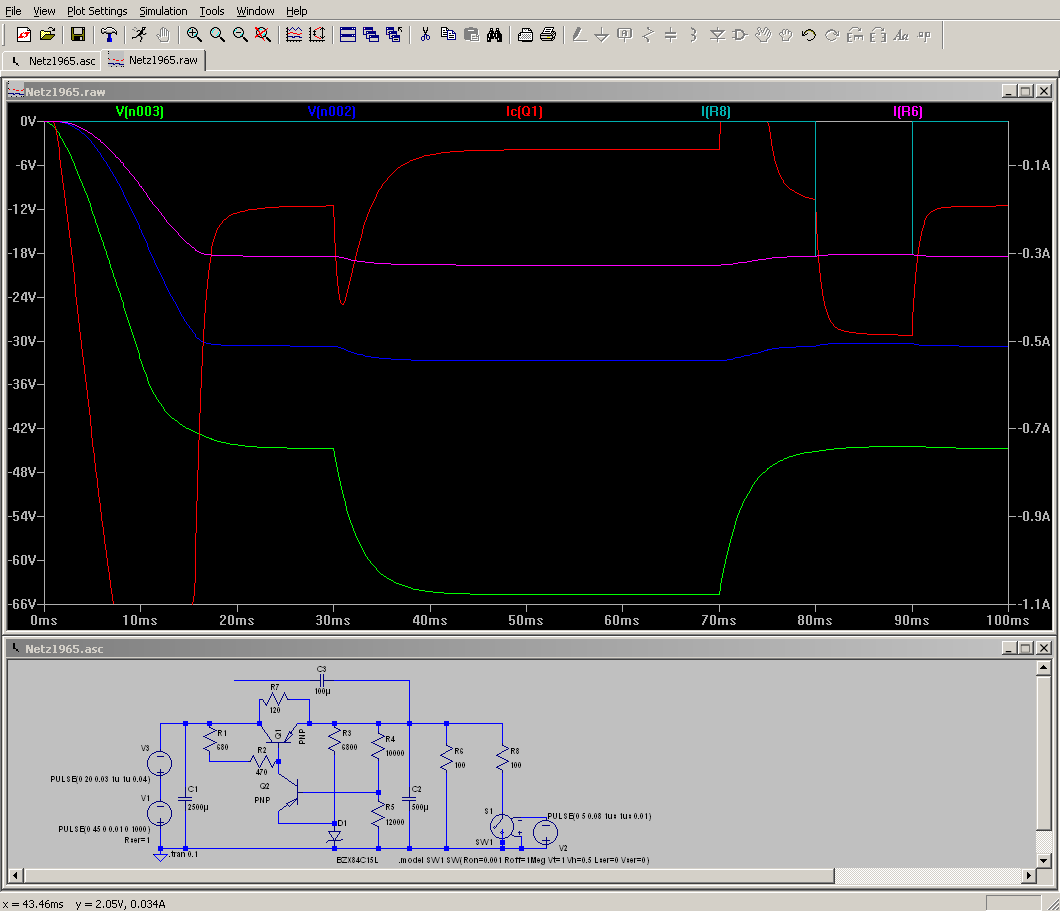Click the V(n002) trace label
Viewport: 1060px width, 911px height.
click(x=331, y=112)
